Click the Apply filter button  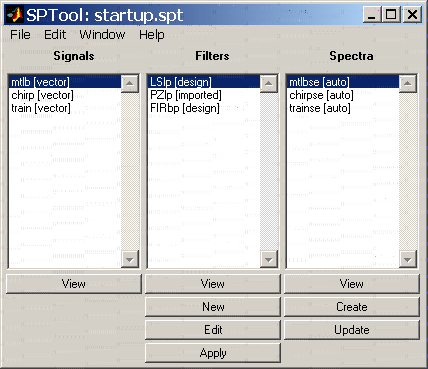[x=213, y=353]
